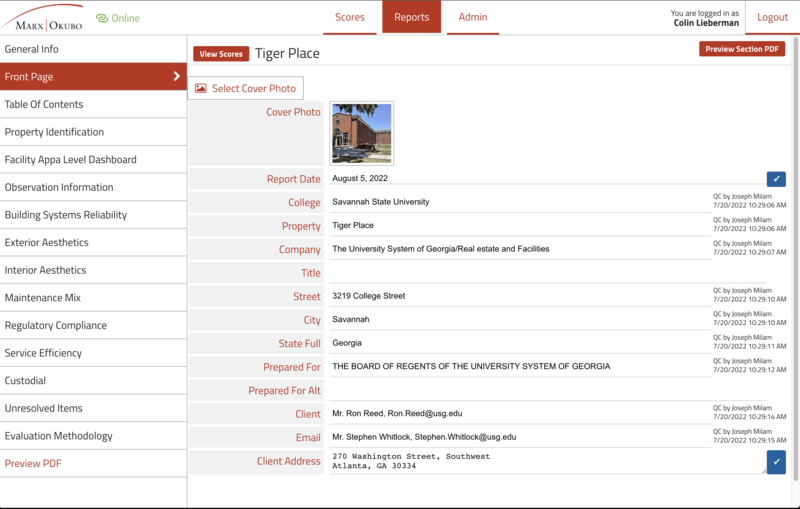Edit the Street field 3219 College Street

tap(520, 296)
